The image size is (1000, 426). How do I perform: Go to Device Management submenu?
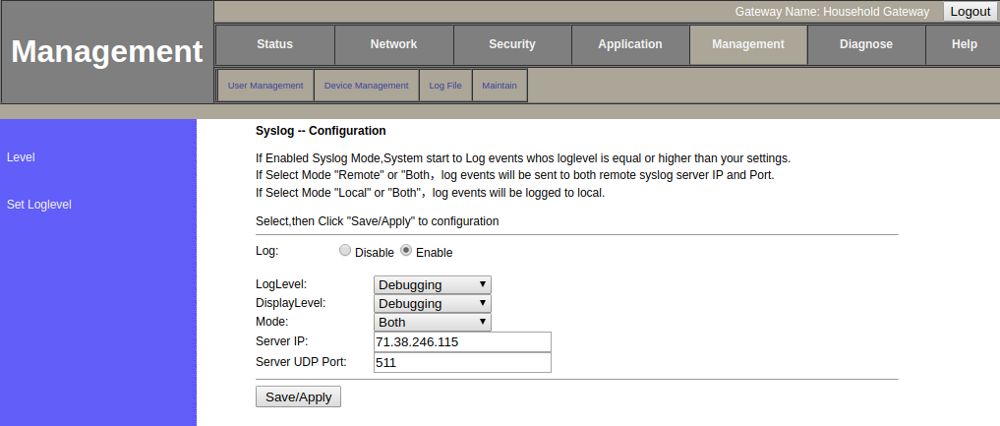coord(366,85)
